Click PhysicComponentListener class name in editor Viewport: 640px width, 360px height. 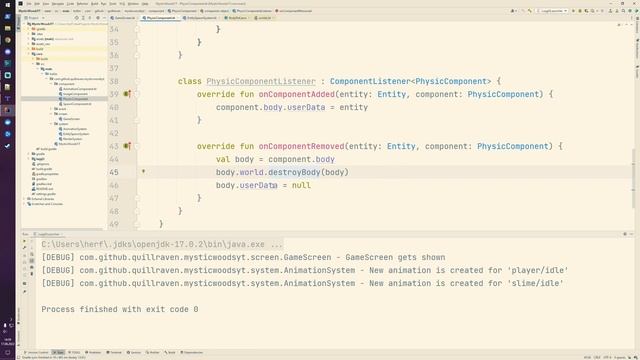click(x=261, y=81)
